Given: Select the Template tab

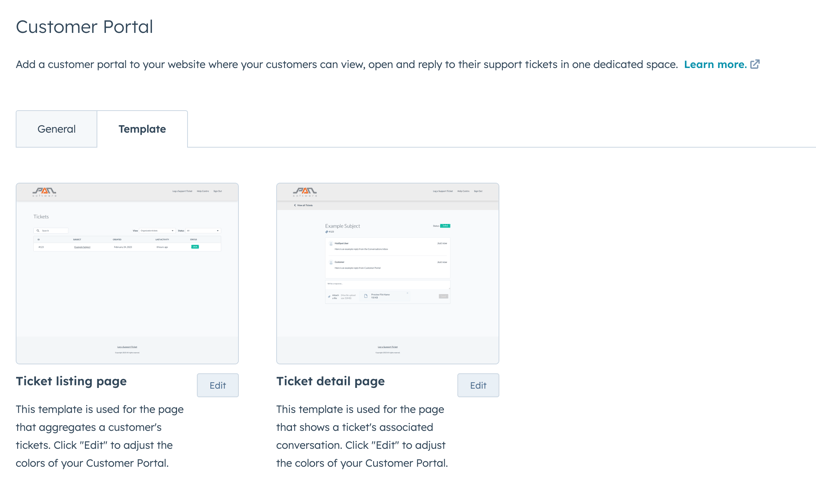Looking at the screenshot, I should (142, 129).
